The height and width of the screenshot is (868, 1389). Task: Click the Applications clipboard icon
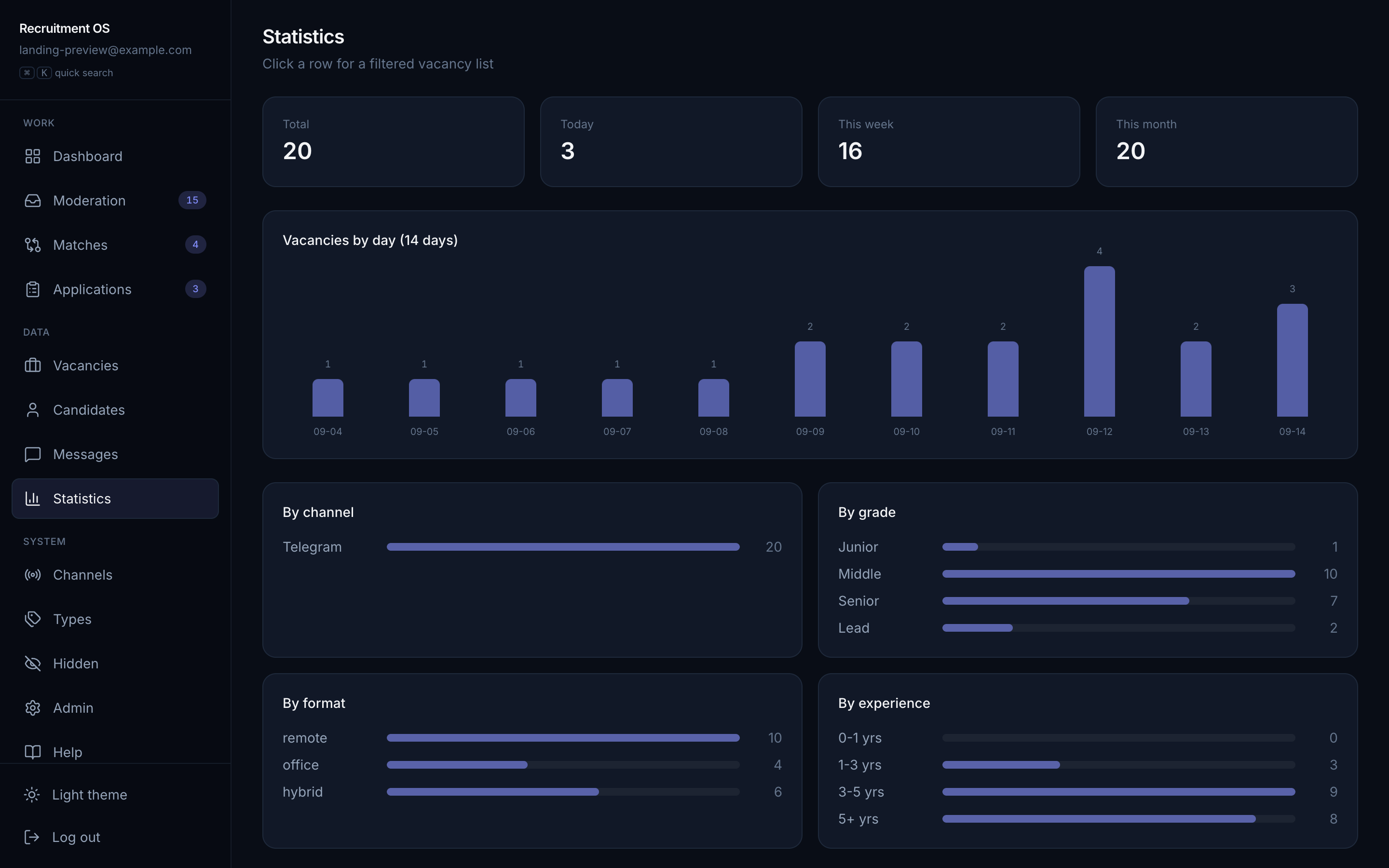[33, 289]
